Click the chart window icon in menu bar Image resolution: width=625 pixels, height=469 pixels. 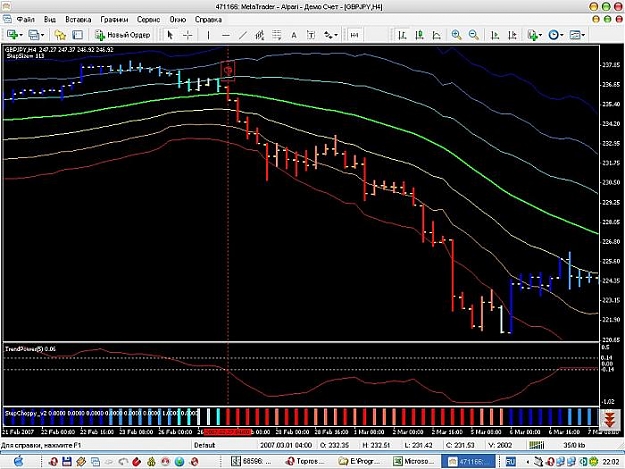(x=7, y=19)
